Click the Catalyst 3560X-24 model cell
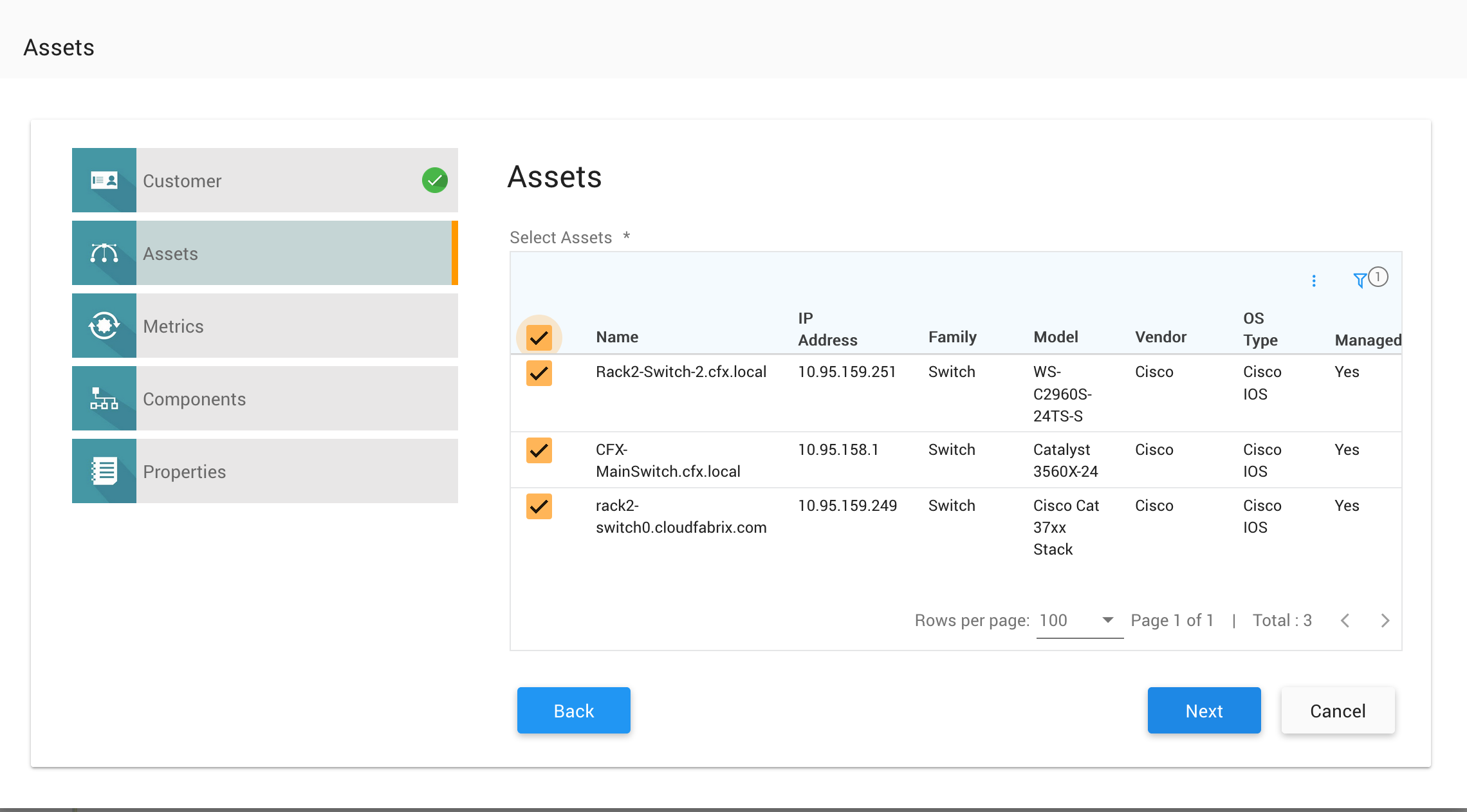Screen dimensions: 1467x812 click(1066, 461)
